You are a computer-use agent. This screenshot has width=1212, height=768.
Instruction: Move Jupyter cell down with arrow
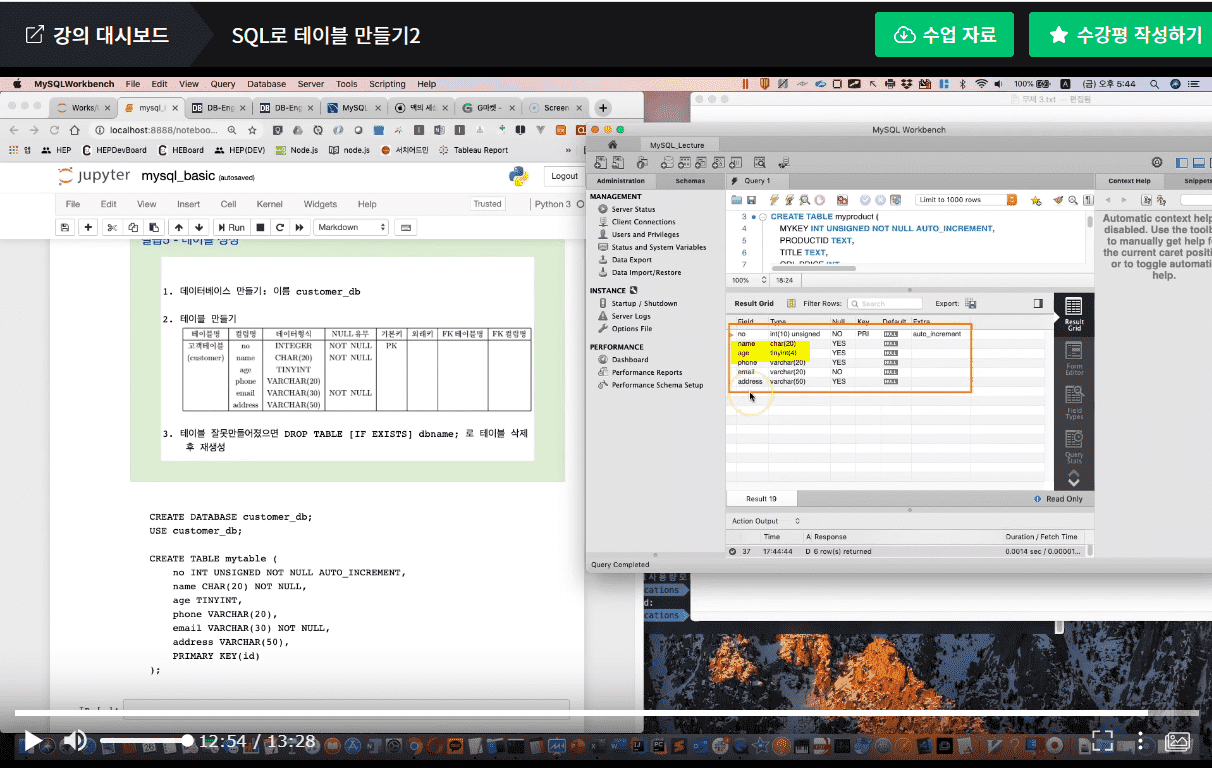(198, 227)
